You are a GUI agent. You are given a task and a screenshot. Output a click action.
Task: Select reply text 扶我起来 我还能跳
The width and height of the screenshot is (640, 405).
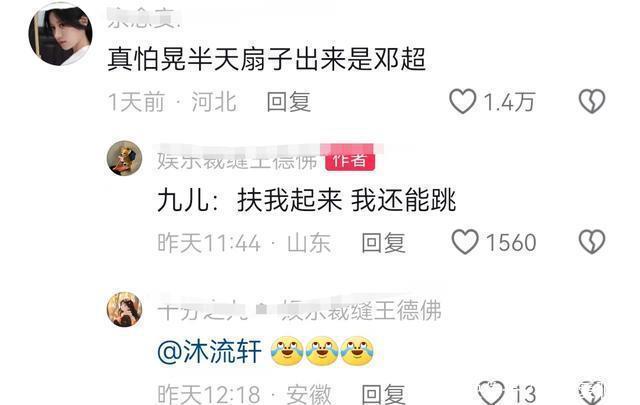point(346,200)
